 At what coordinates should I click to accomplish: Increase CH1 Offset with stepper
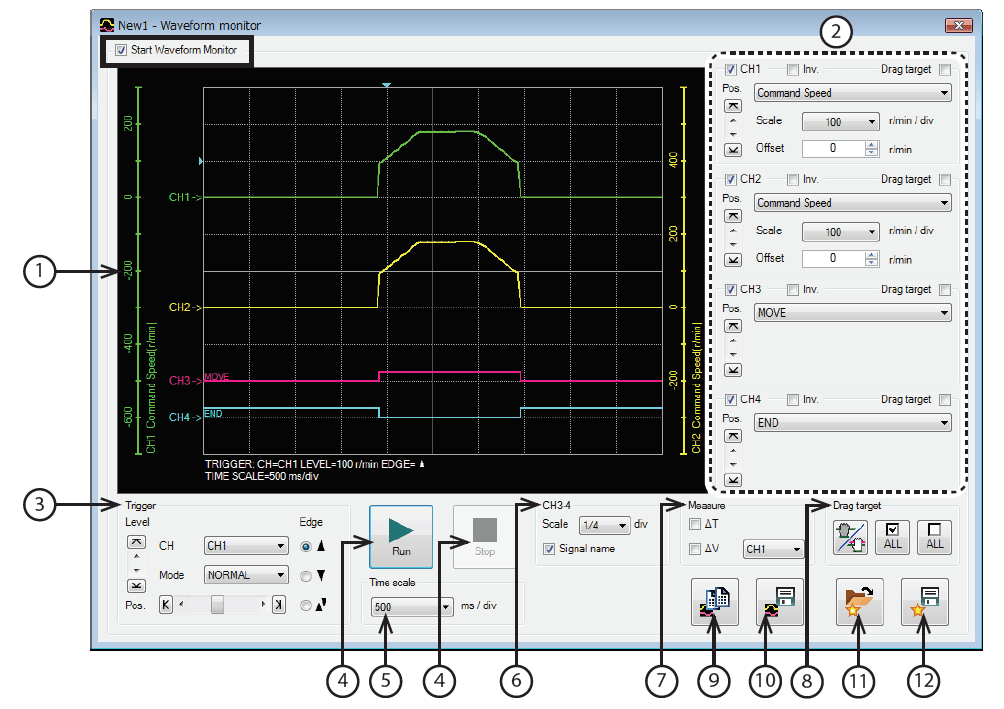871,145
